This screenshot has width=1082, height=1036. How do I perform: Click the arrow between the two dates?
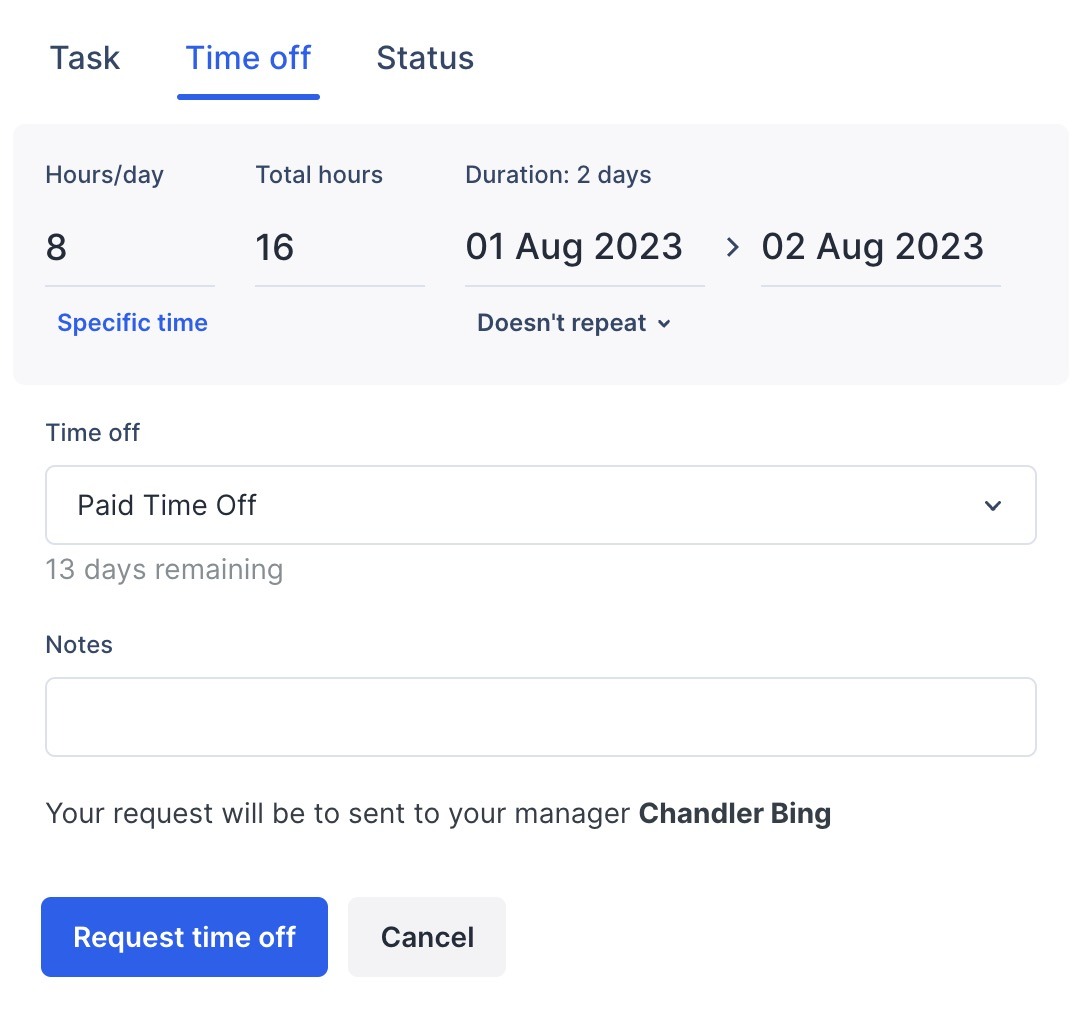[733, 247]
